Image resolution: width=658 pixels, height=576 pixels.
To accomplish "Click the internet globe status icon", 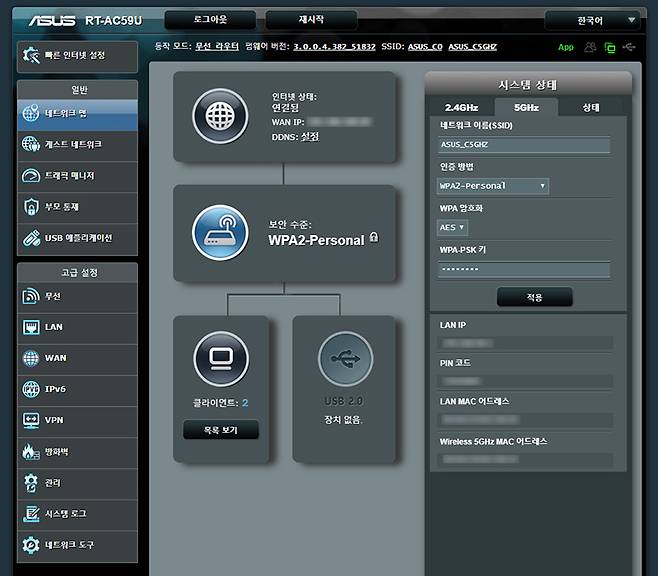I will tap(220, 116).
